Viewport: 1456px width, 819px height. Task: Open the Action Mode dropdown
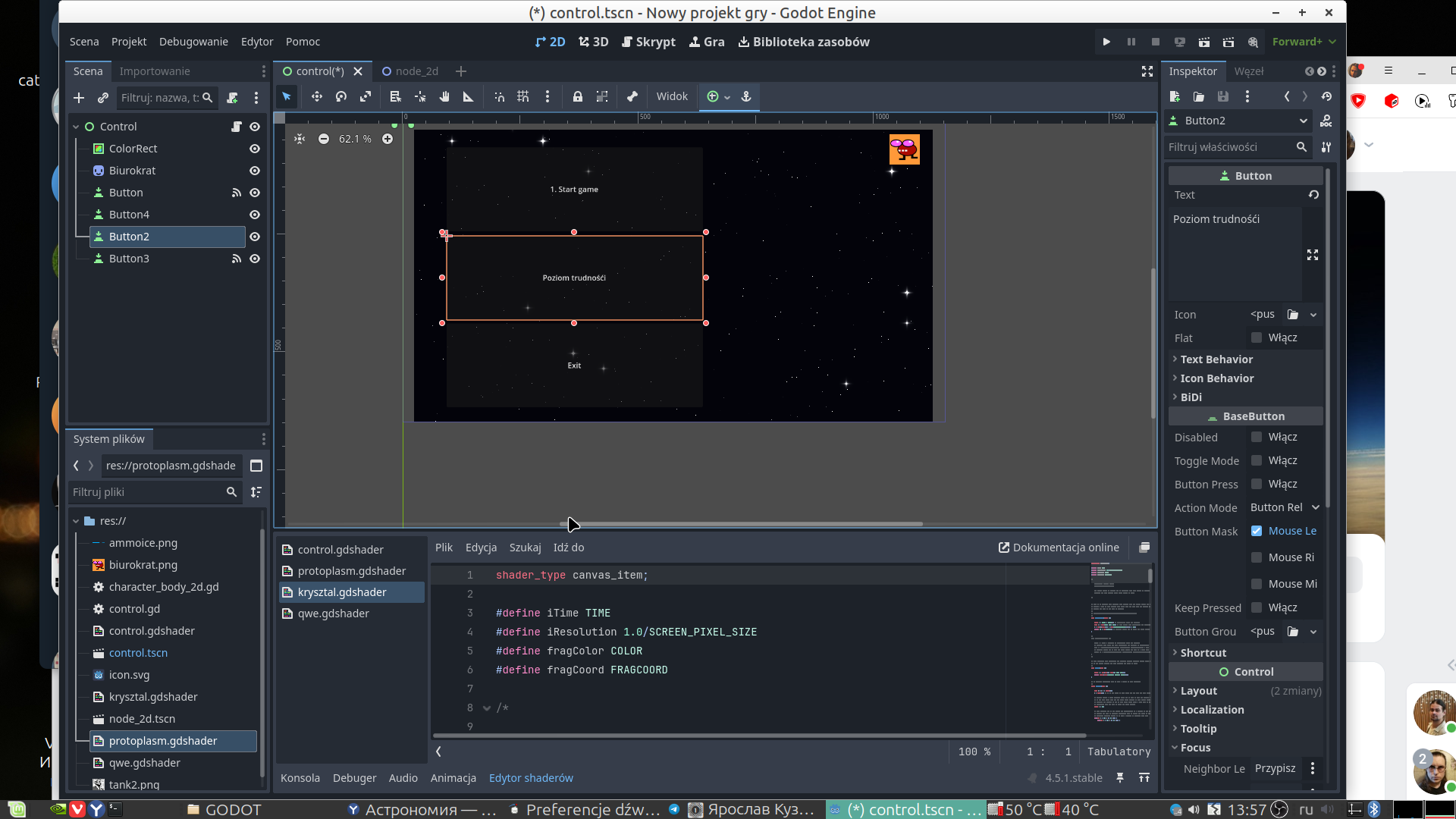click(1285, 507)
